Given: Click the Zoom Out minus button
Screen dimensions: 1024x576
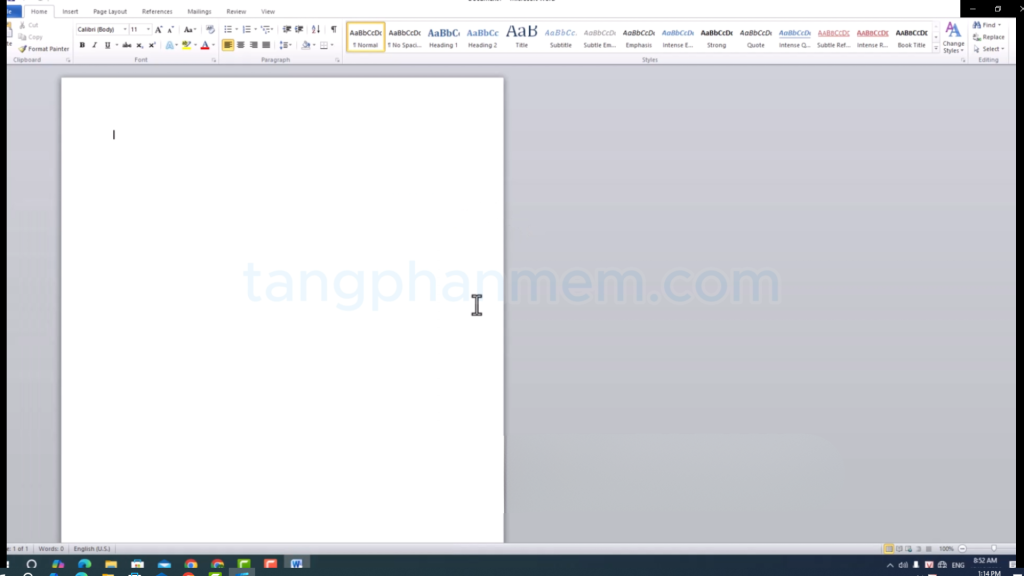Looking at the screenshot, I should coord(962,549).
